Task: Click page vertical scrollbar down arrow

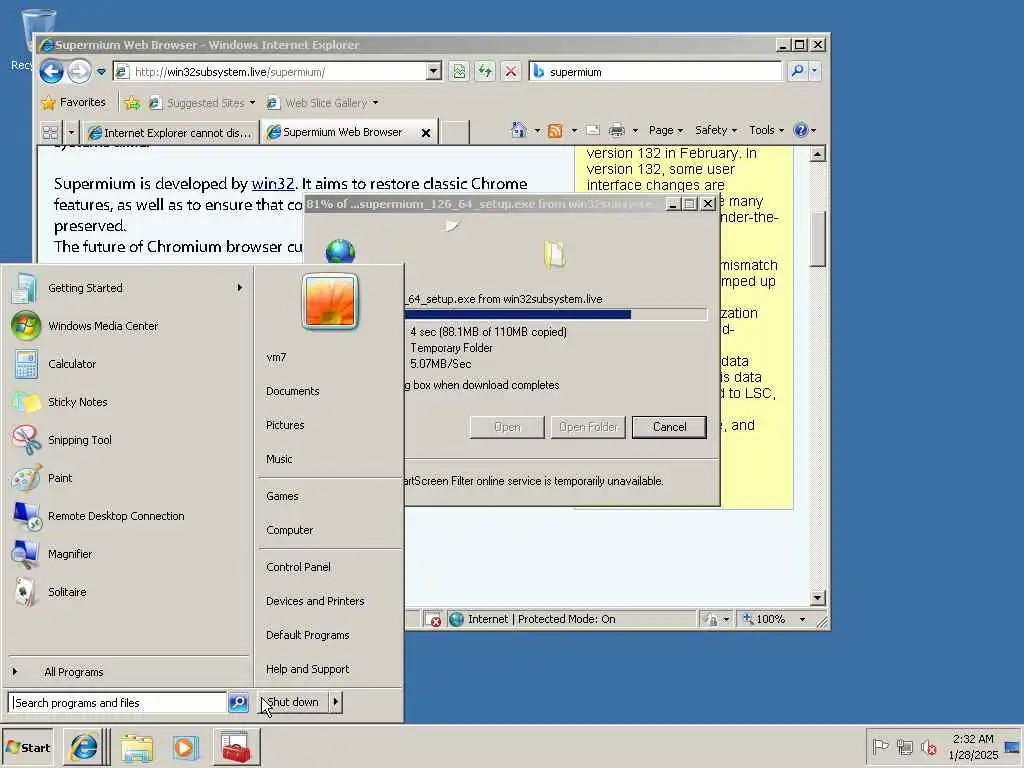Action: tap(818, 598)
